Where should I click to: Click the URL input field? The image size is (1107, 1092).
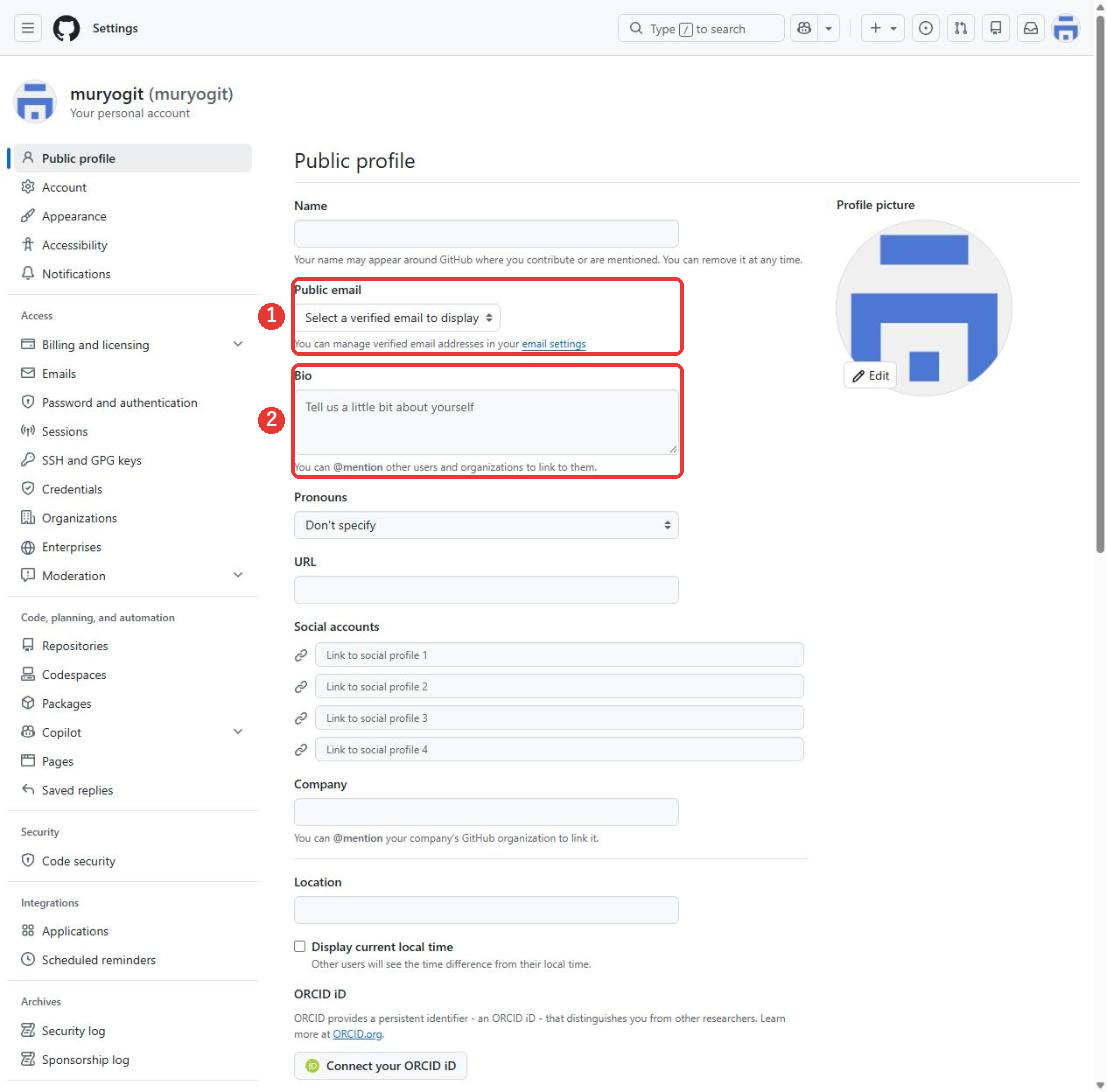tap(486, 590)
